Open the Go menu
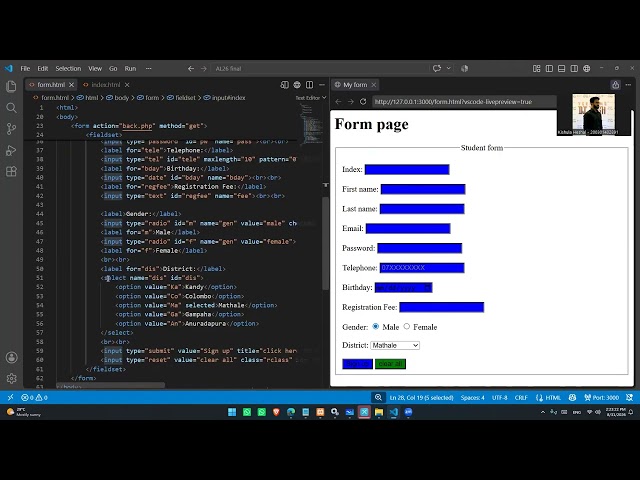 pos(113,69)
